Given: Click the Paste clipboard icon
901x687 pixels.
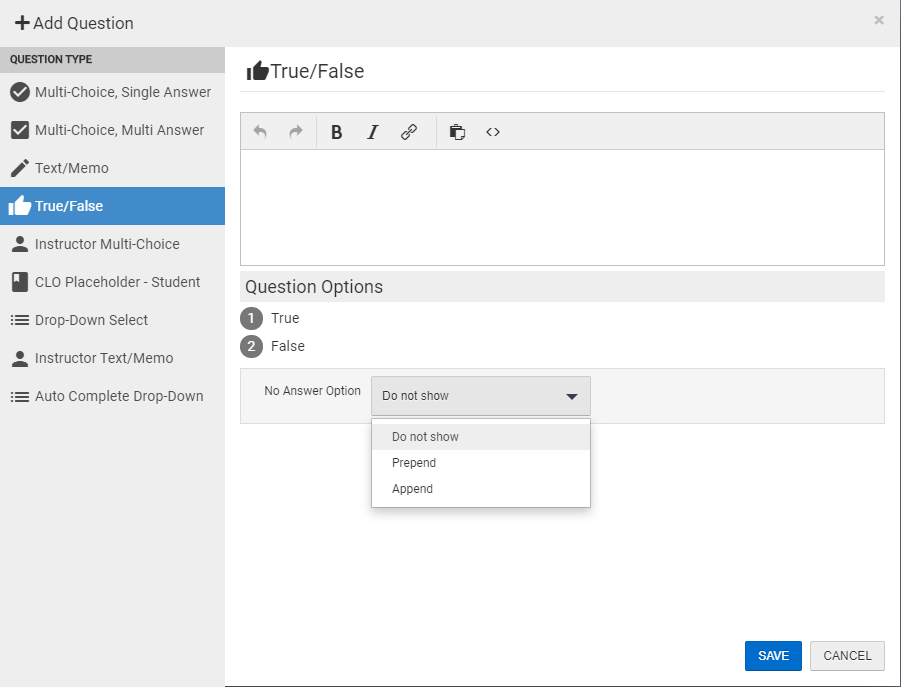Looking at the screenshot, I should [x=457, y=132].
